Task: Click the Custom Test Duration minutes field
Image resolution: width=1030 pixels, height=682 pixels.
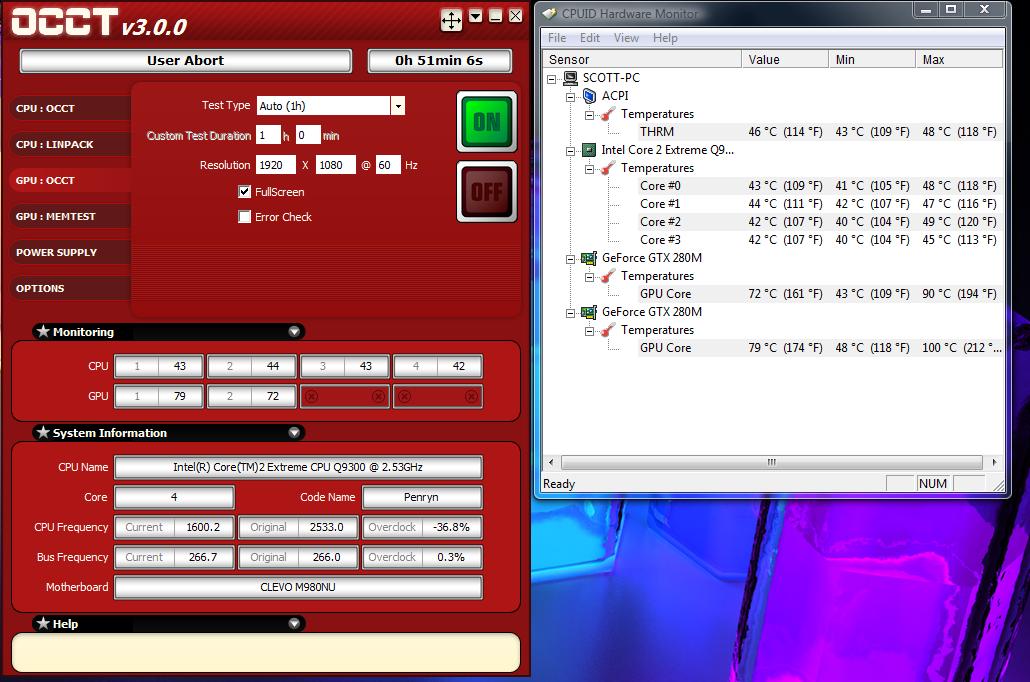Action: [307, 135]
